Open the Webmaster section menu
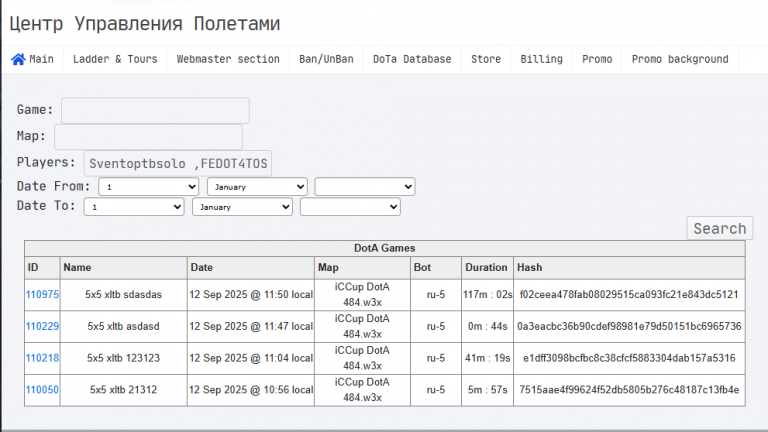768x432 pixels. pyautogui.click(x=228, y=59)
